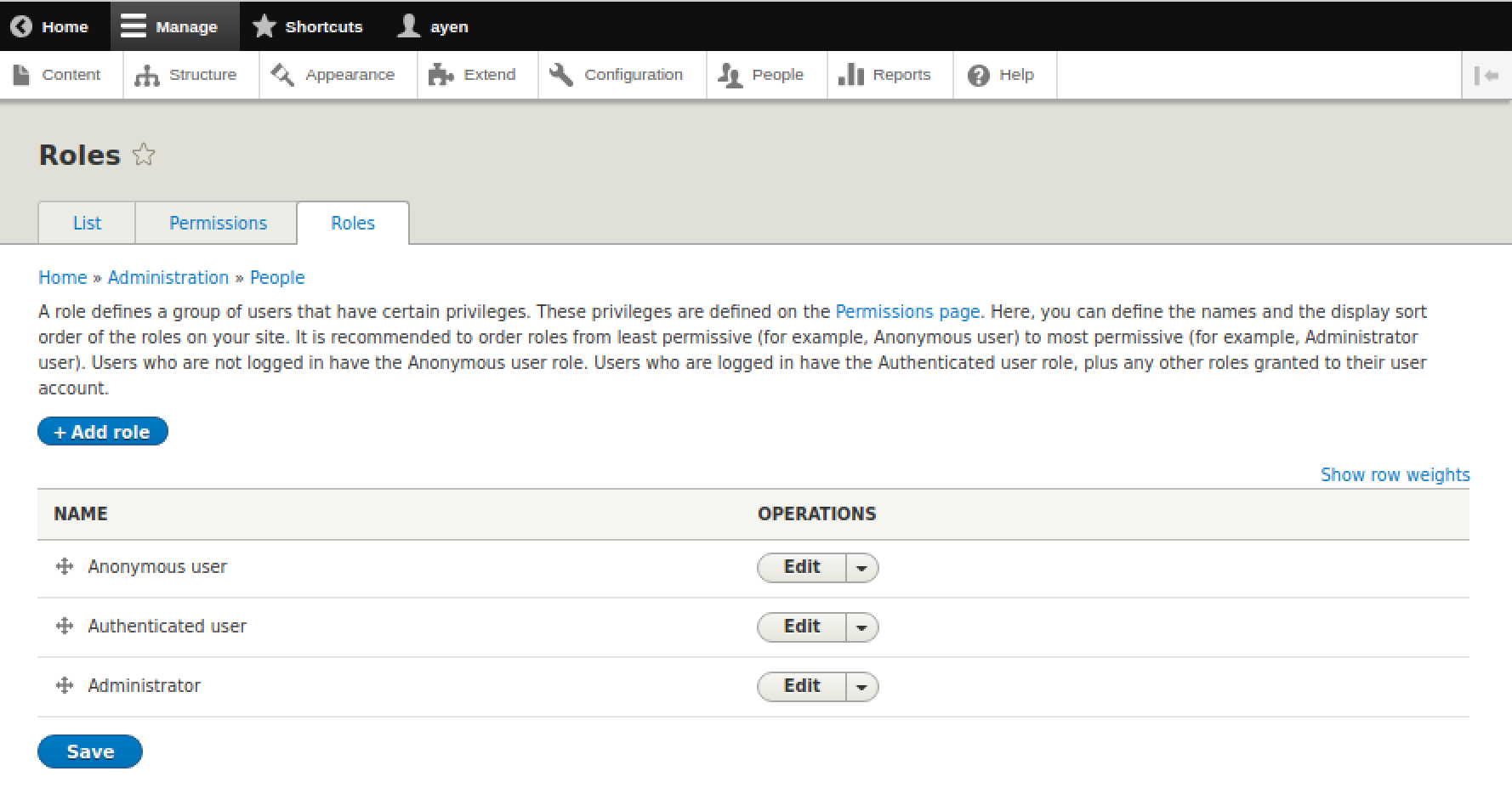Switch to the List tab

(x=87, y=224)
